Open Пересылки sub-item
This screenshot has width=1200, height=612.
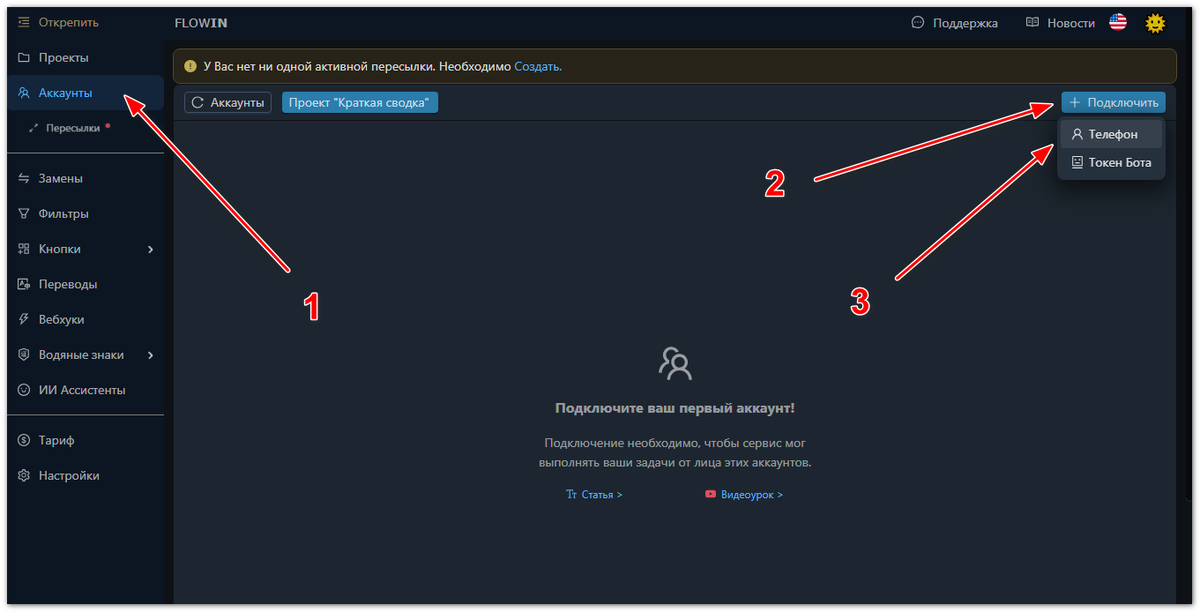(85, 128)
